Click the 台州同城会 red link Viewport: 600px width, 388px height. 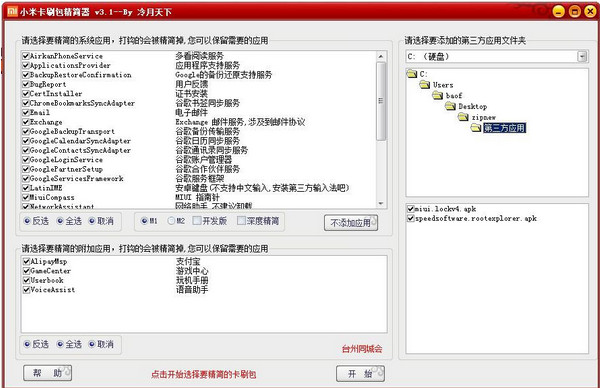[362, 349]
